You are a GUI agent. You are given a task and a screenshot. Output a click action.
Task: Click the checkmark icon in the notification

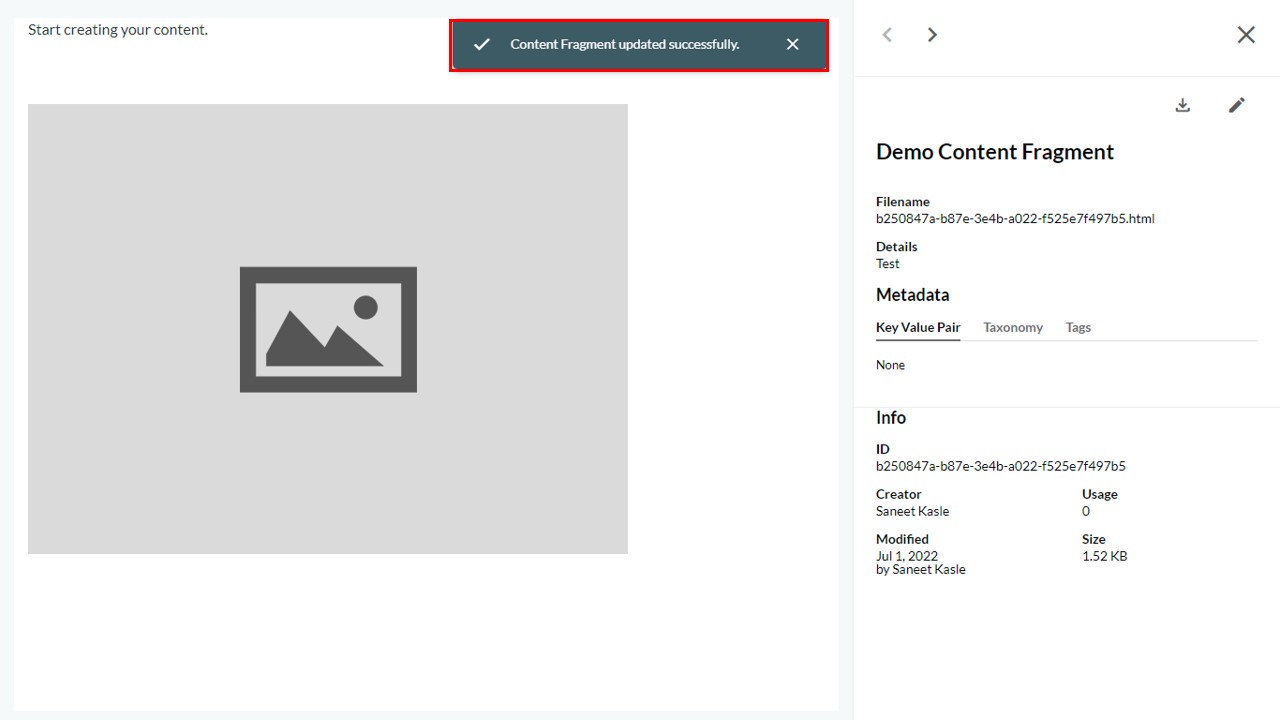pos(481,44)
